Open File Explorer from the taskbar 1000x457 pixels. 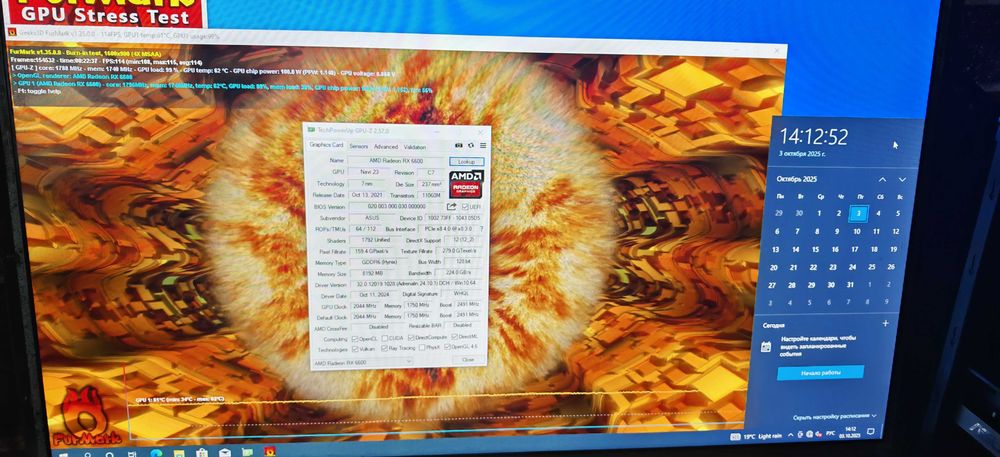tap(180, 453)
